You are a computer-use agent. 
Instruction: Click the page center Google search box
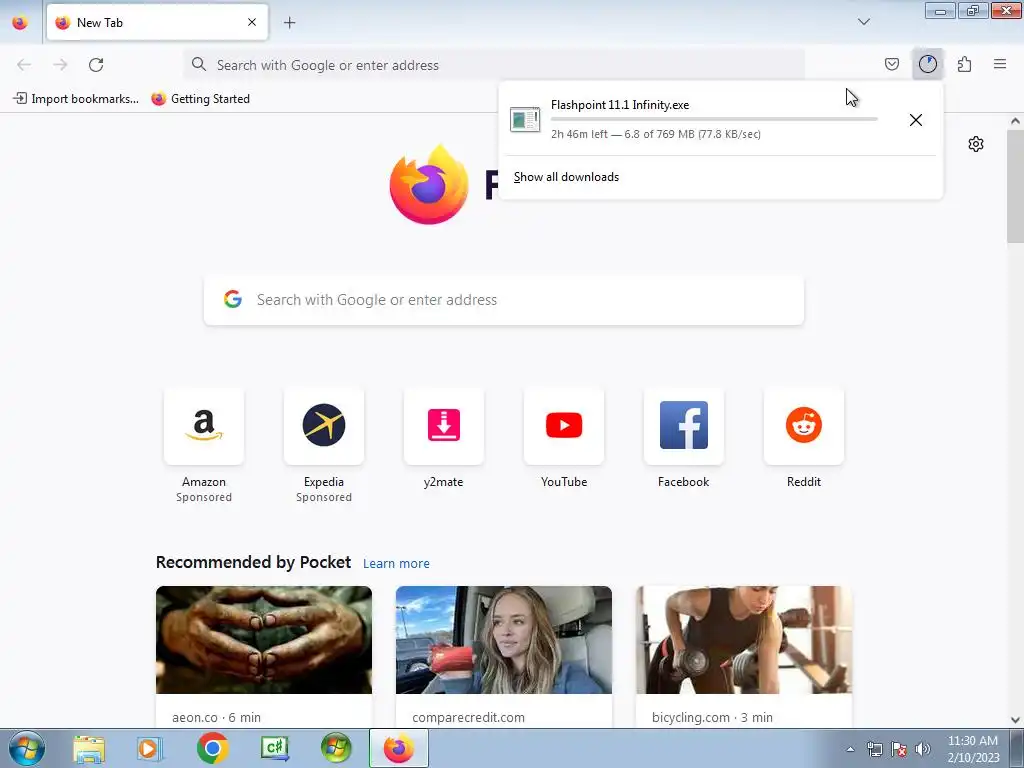click(504, 300)
